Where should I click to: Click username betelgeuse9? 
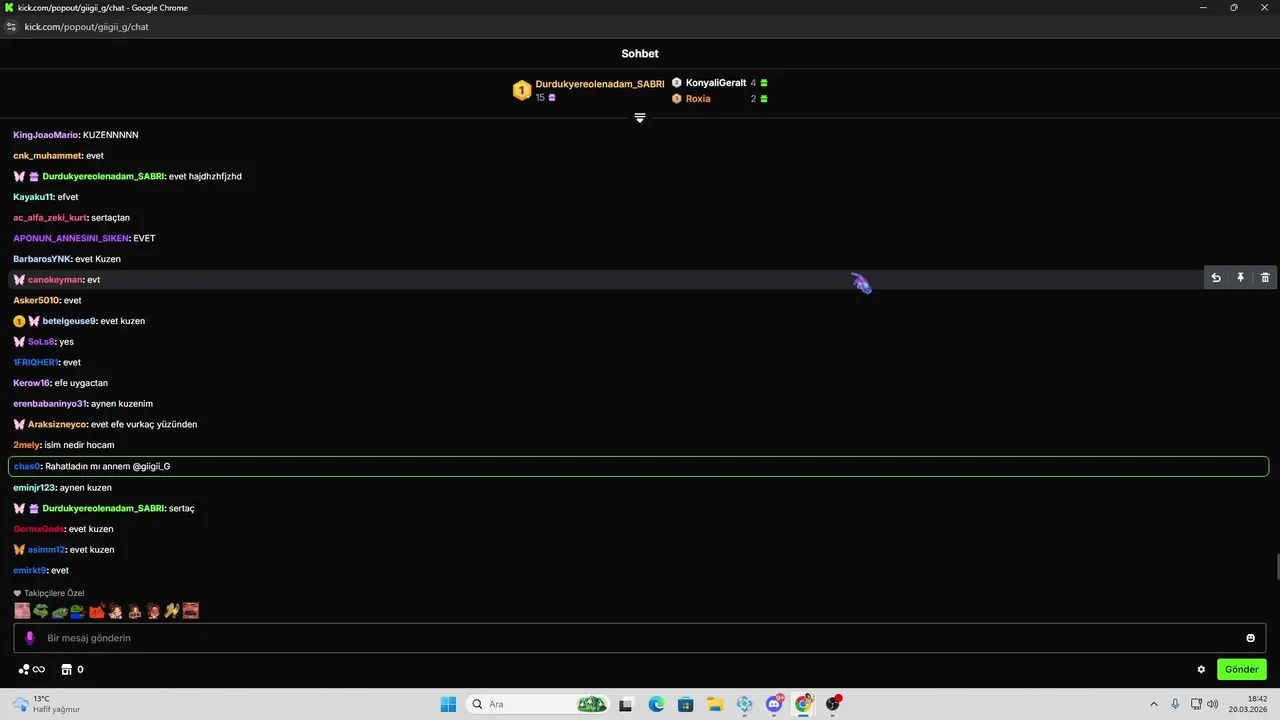coord(69,321)
